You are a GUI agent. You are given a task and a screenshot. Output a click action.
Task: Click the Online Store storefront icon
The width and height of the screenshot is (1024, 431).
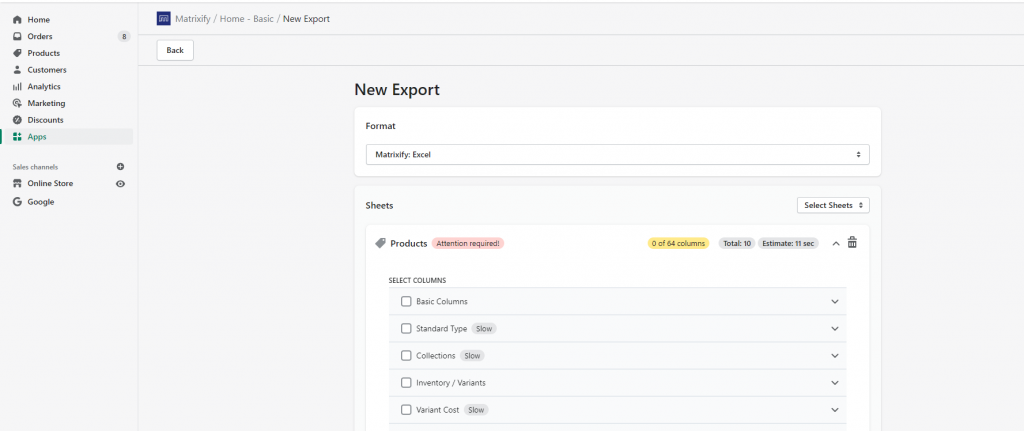click(x=18, y=184)
